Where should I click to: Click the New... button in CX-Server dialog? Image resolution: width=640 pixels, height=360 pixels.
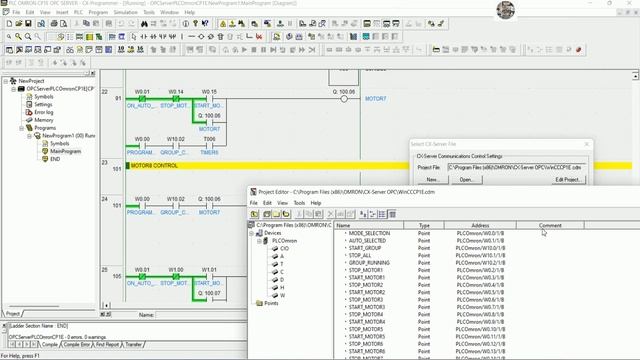click(432, 180)
